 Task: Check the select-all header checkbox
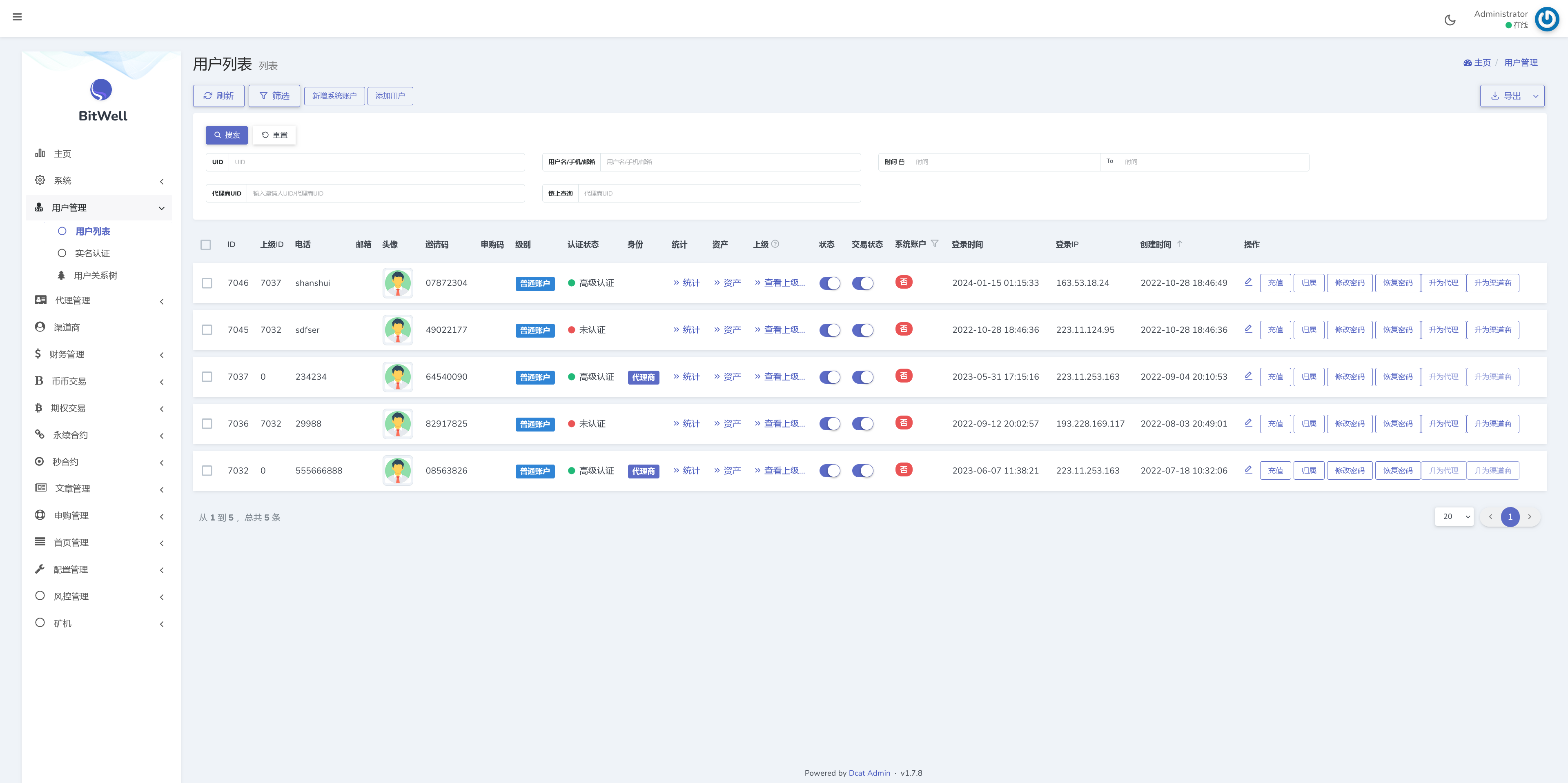tap(206, 245)
